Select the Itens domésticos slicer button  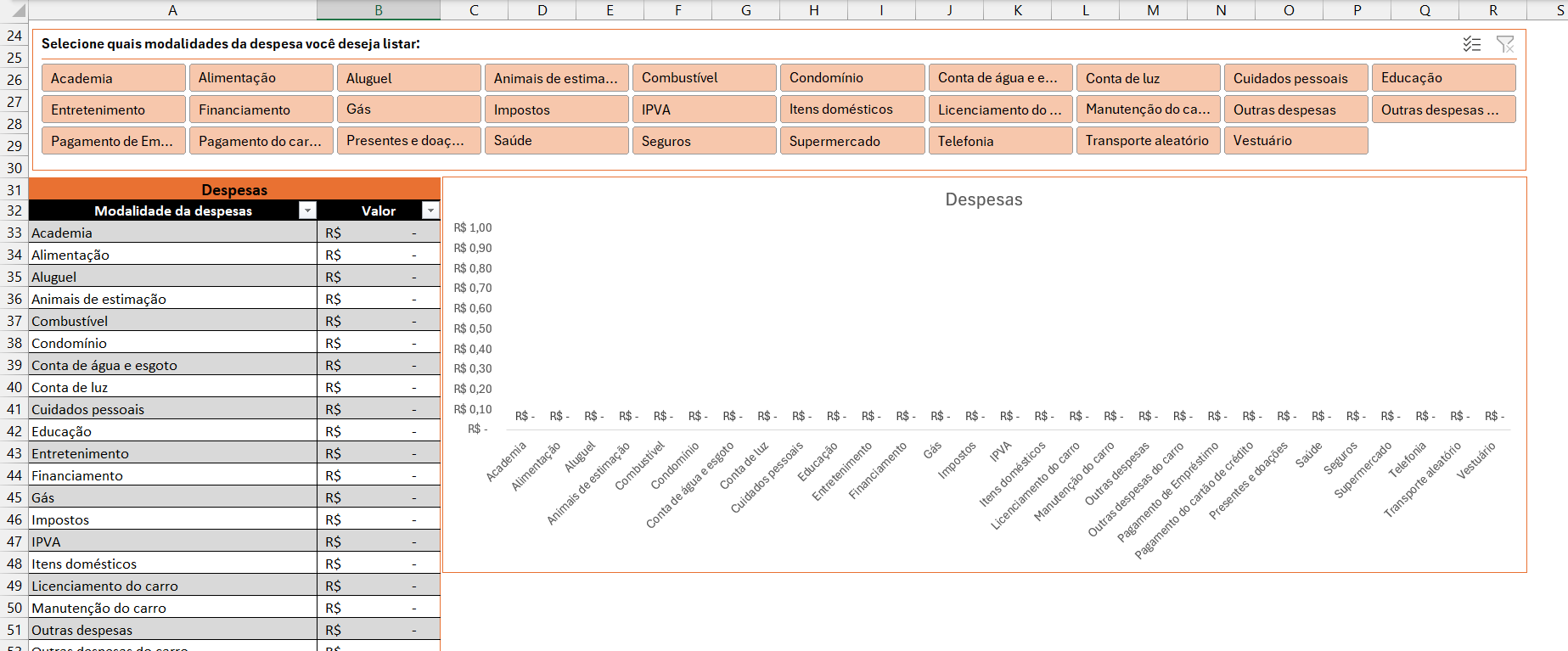(852, 109)
